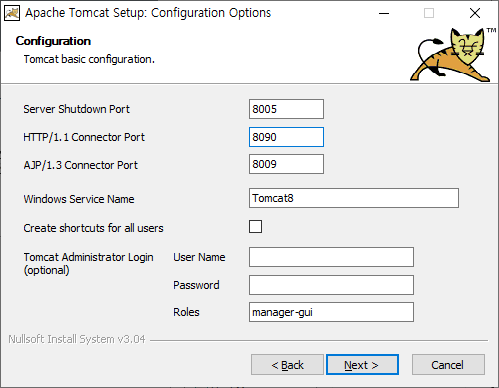Close the Apache Tomcat Setup window
499x388 pixels.
475,13
